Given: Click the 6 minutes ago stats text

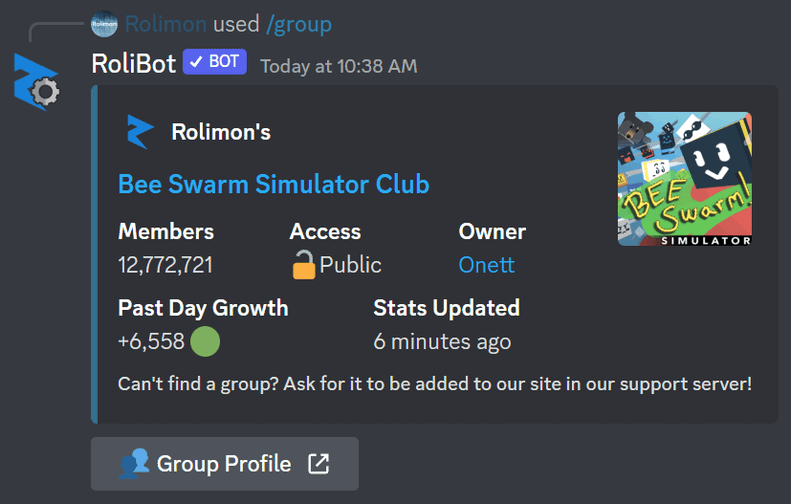Looking at the screenshot, I should (x=442, y=342).
